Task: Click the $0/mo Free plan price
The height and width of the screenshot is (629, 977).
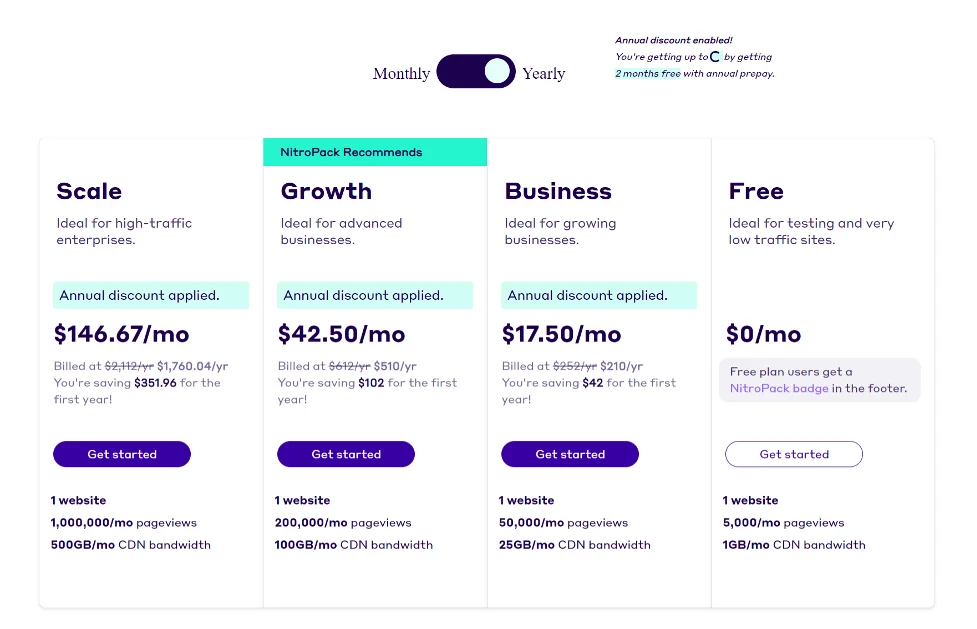Action: [x=763, y=334]
